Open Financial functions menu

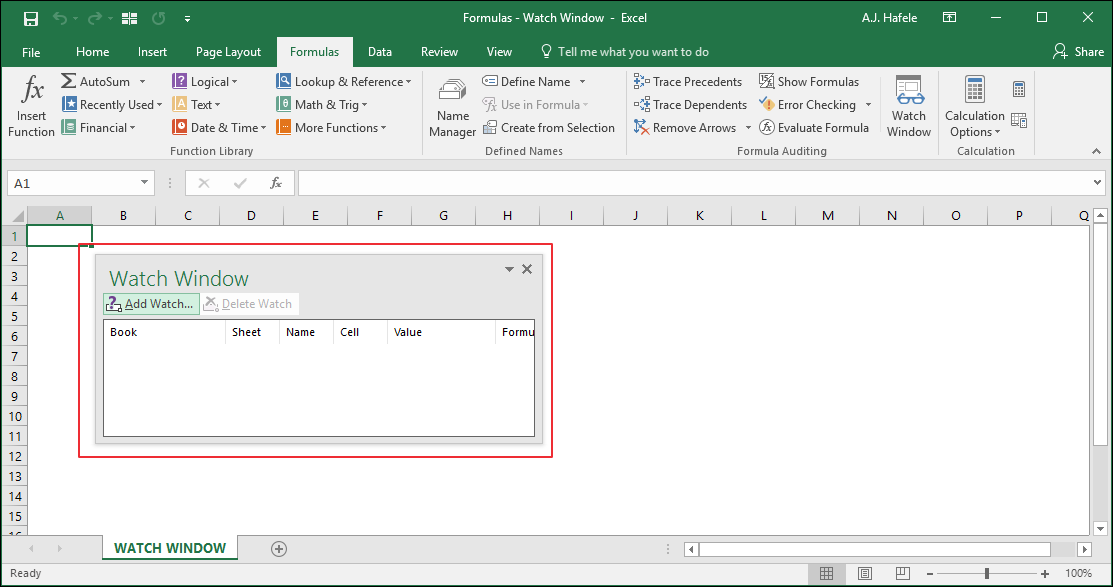point(98,128)
